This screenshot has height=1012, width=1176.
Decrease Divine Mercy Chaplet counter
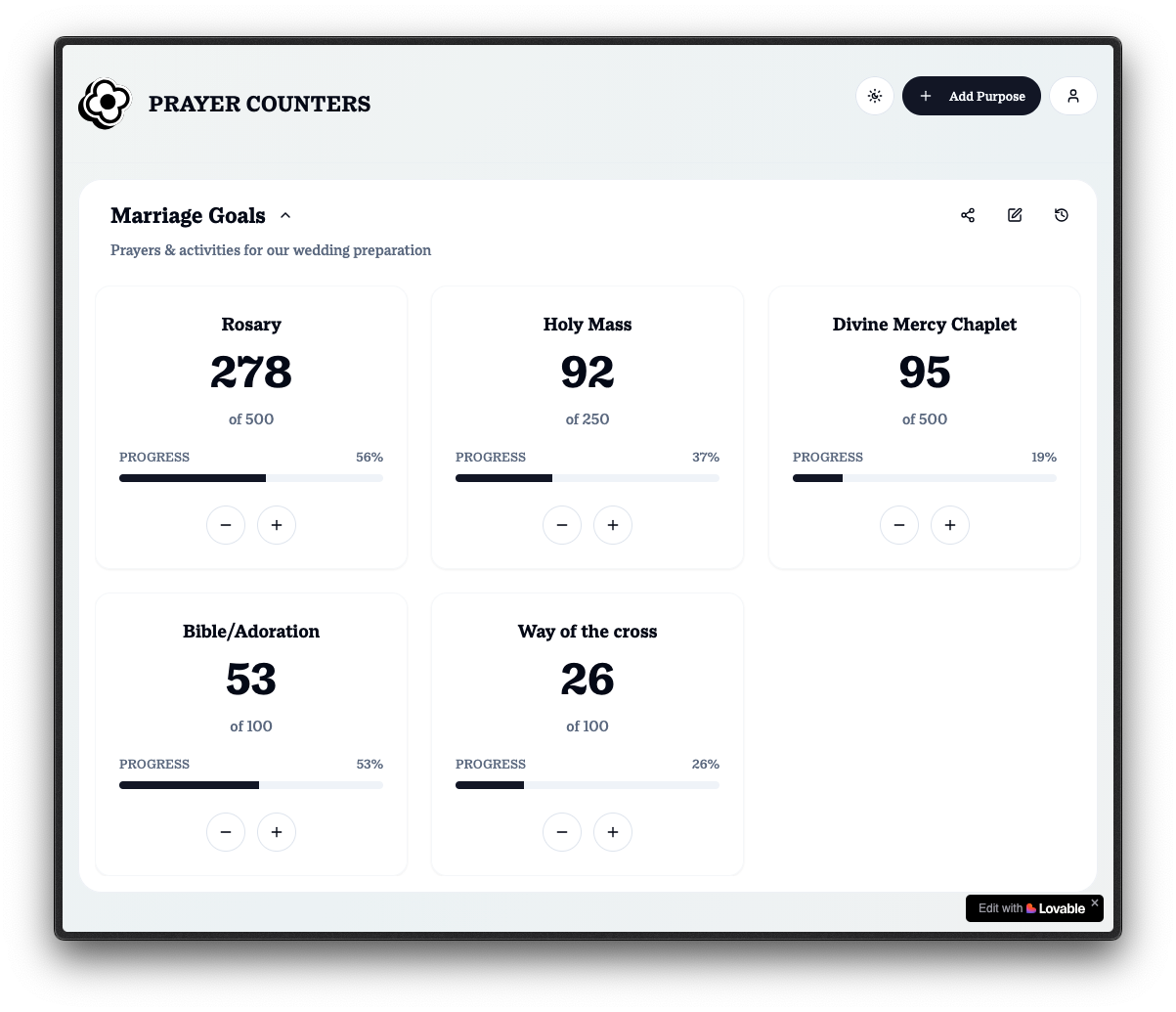coord(899,525)
